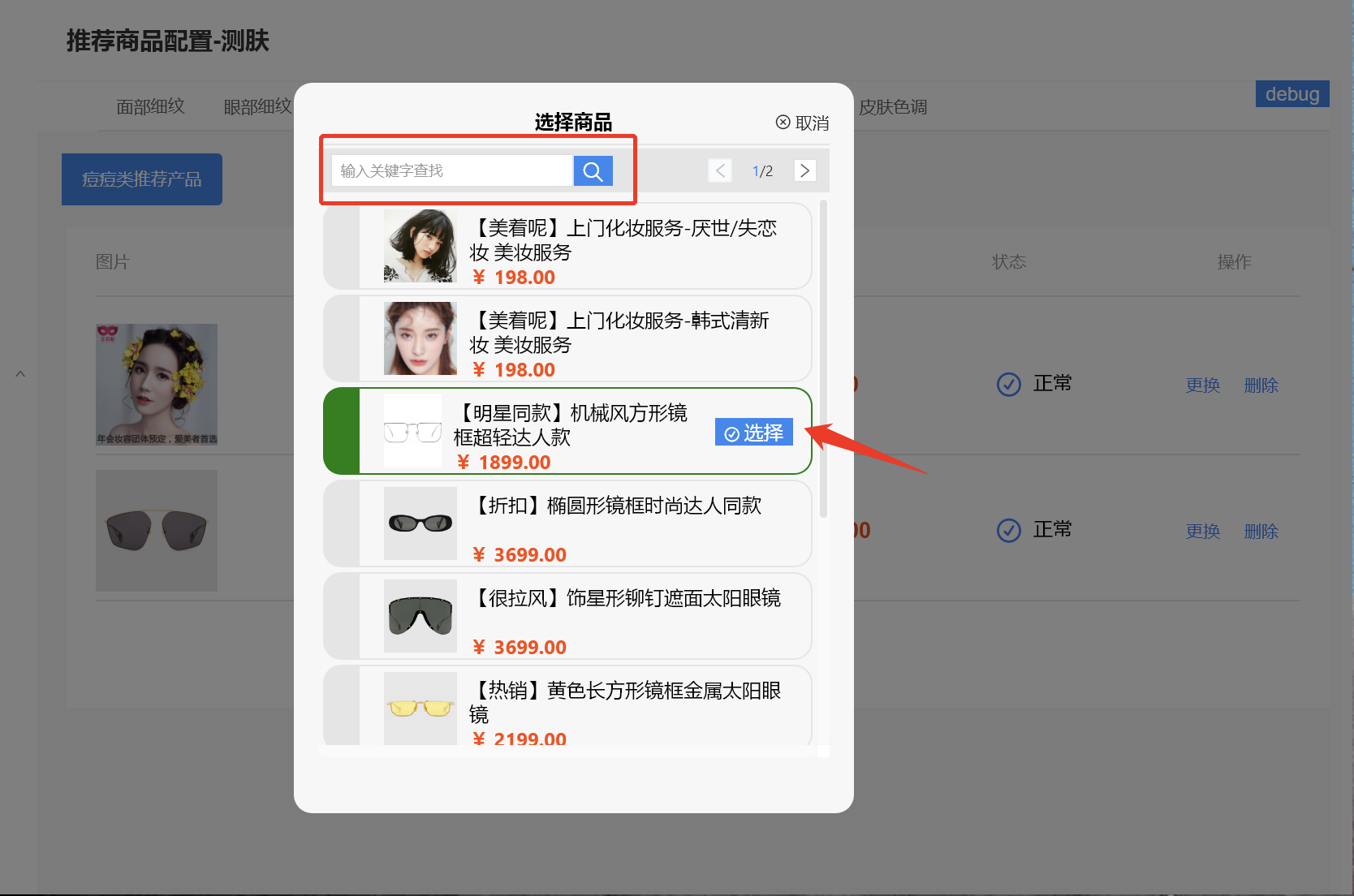This screenshot has height=896, width=1354.
Task: Select the 饰星形铆钉遮面太阳眼镜 product row
Action: coord(567,616)
